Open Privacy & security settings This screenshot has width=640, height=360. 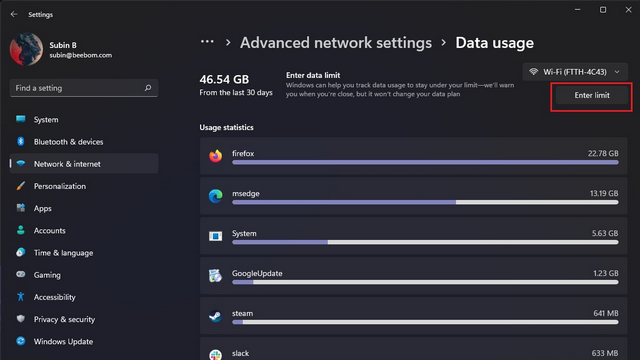(84, 319)
